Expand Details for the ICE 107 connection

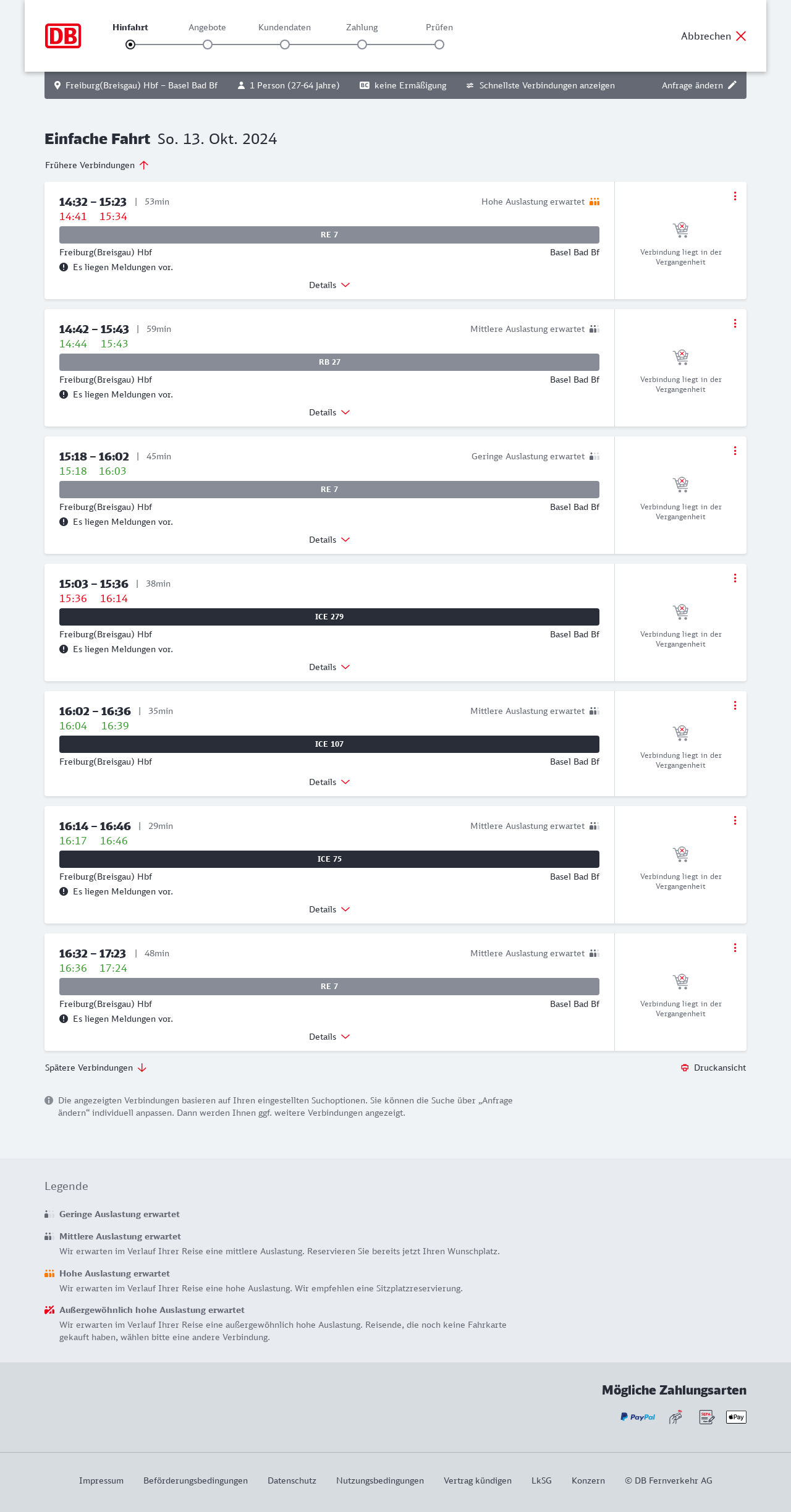(x=329, y=782)
